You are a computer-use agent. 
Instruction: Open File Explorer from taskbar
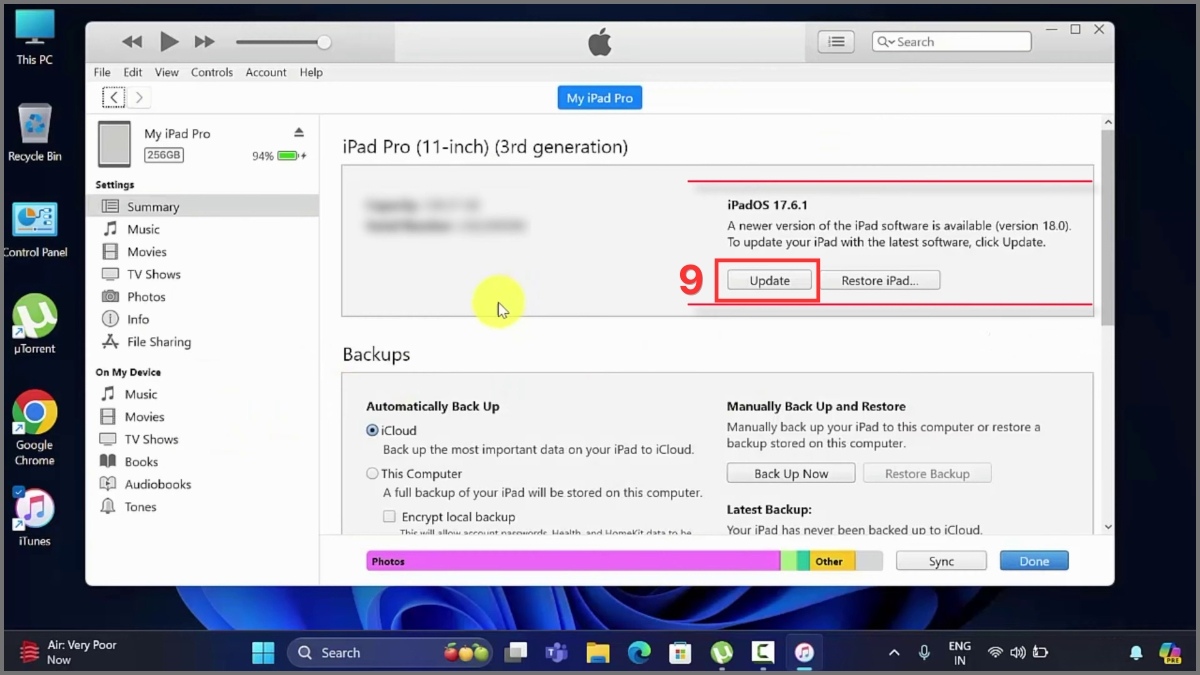[598, 653]
